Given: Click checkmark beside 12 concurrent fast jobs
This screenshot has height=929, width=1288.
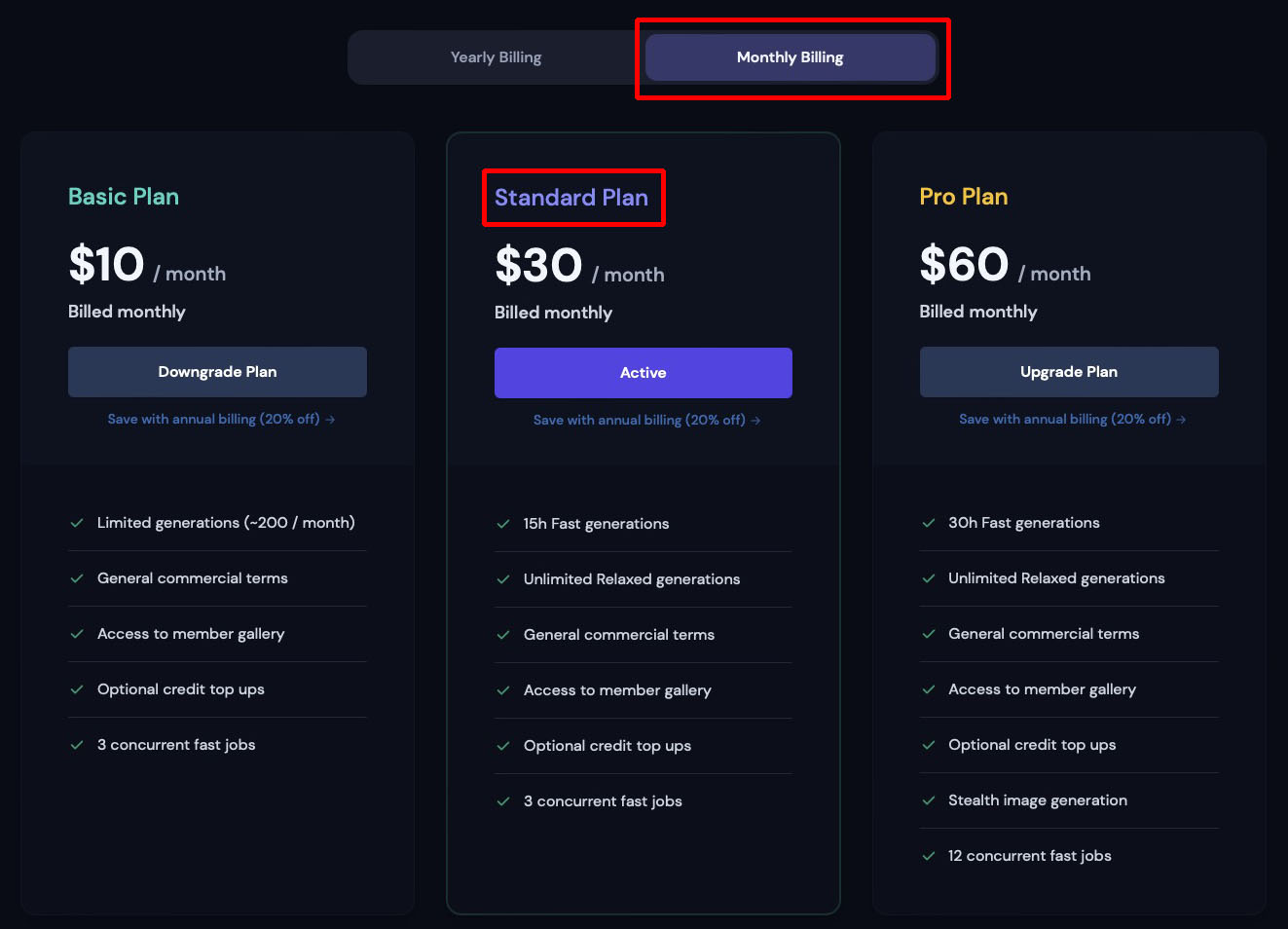Looking at the screenshot, I should [x=928, y=855].
